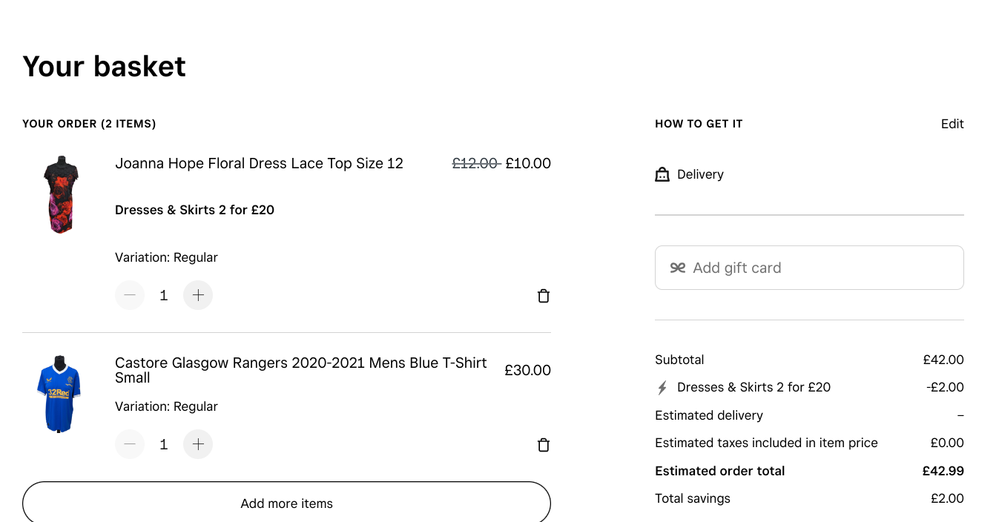This screenshot has width=999, height=522.
Task: Click the Estimated order total amount
Action: click(x=942, y=471)
